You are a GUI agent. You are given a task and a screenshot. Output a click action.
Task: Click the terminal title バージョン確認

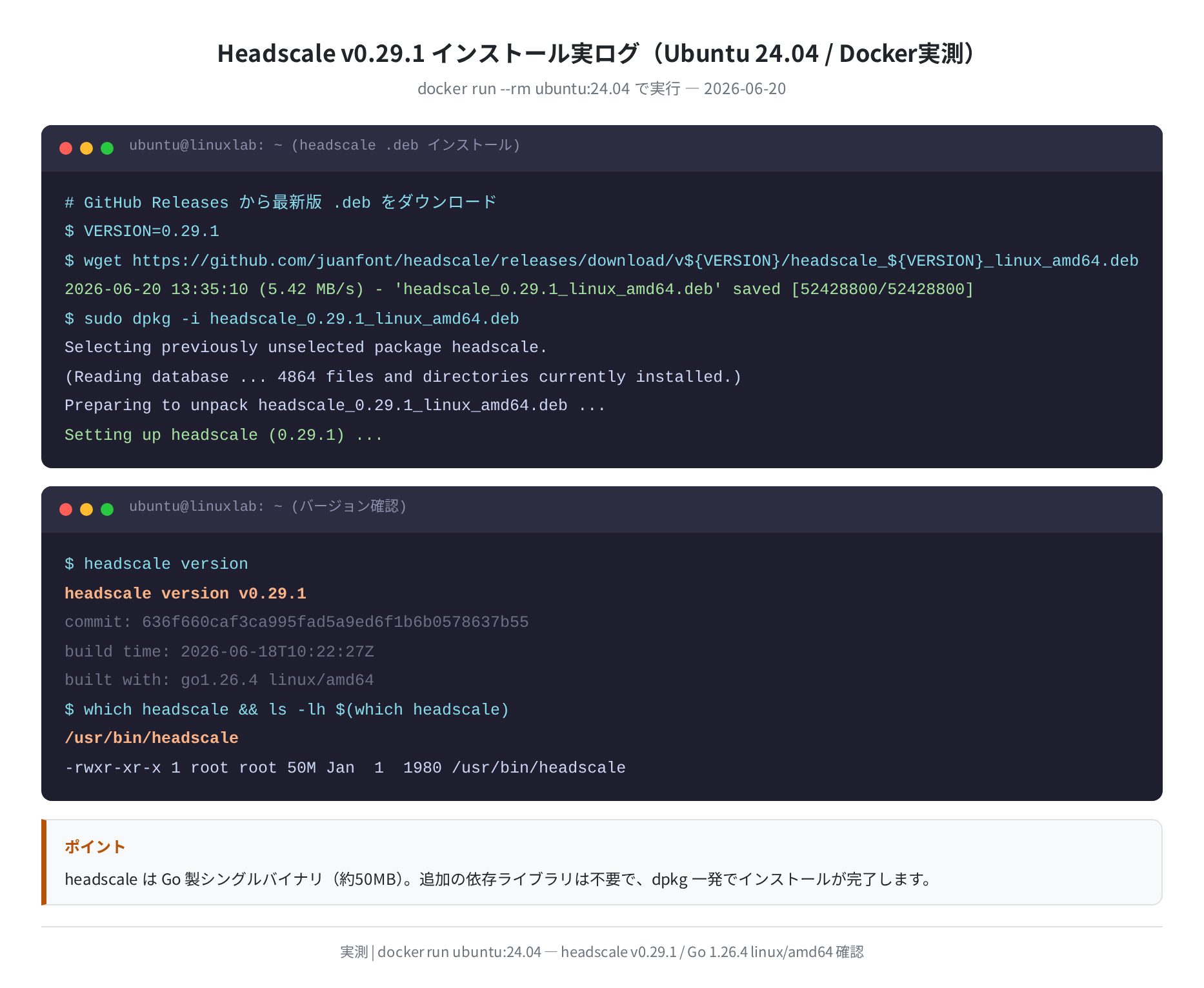tap(268, 507)
